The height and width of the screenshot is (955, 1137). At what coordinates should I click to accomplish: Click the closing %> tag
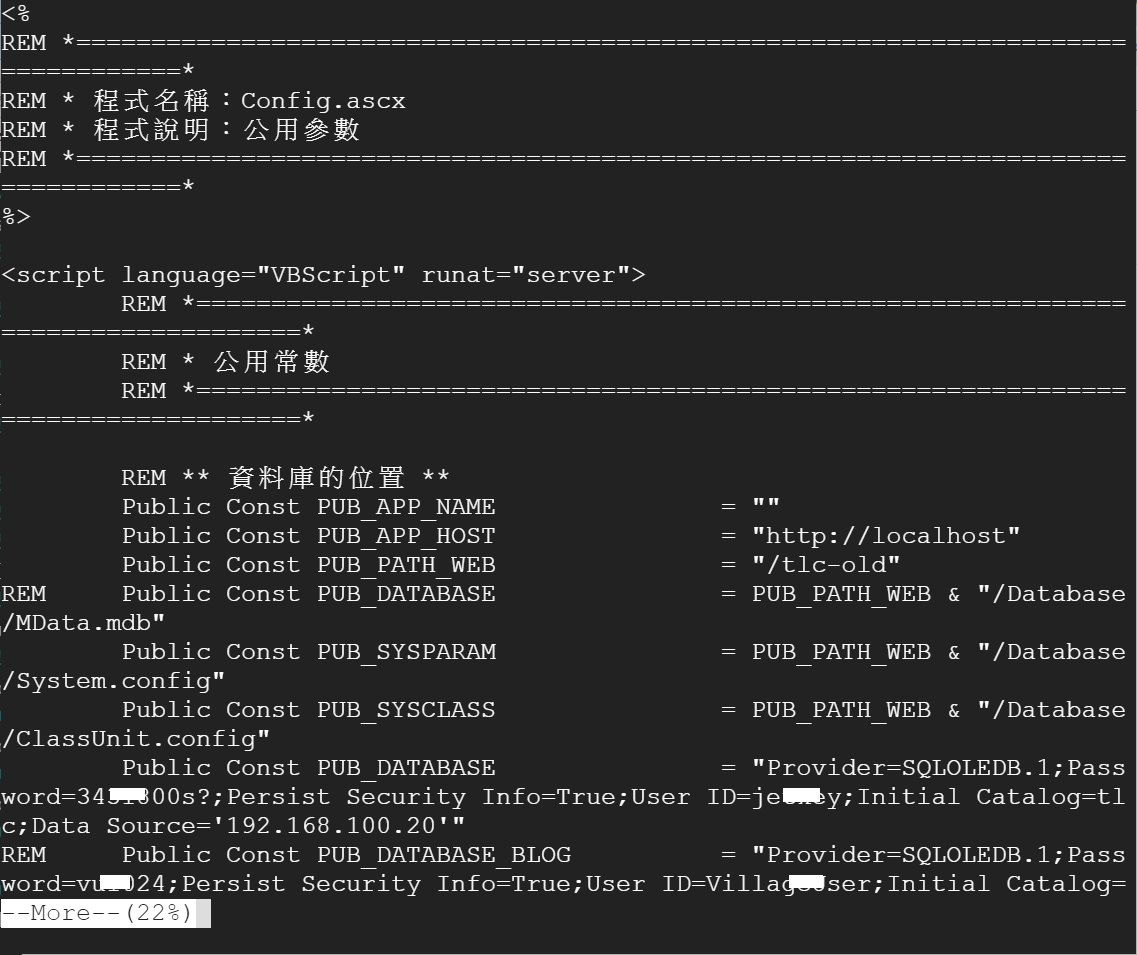16,217
